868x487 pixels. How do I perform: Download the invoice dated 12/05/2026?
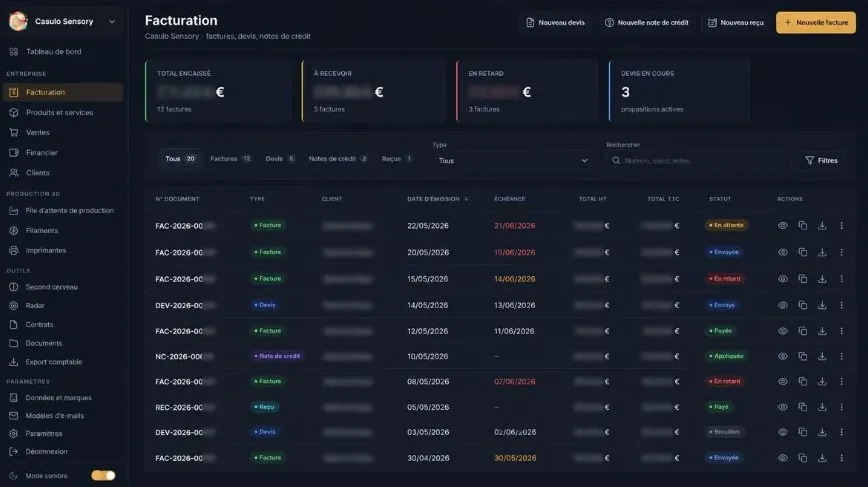tap(822, 331)
